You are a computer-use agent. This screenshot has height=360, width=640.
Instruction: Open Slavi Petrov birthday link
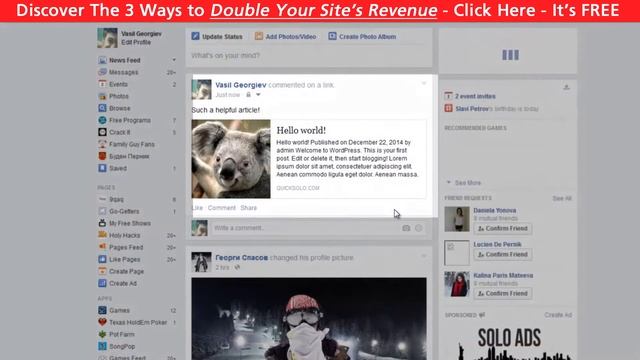tap(472, 109)
